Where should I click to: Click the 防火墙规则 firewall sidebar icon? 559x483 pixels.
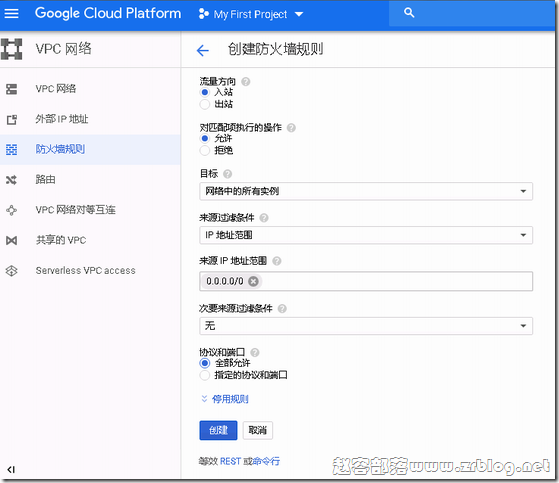coord(11,149)
